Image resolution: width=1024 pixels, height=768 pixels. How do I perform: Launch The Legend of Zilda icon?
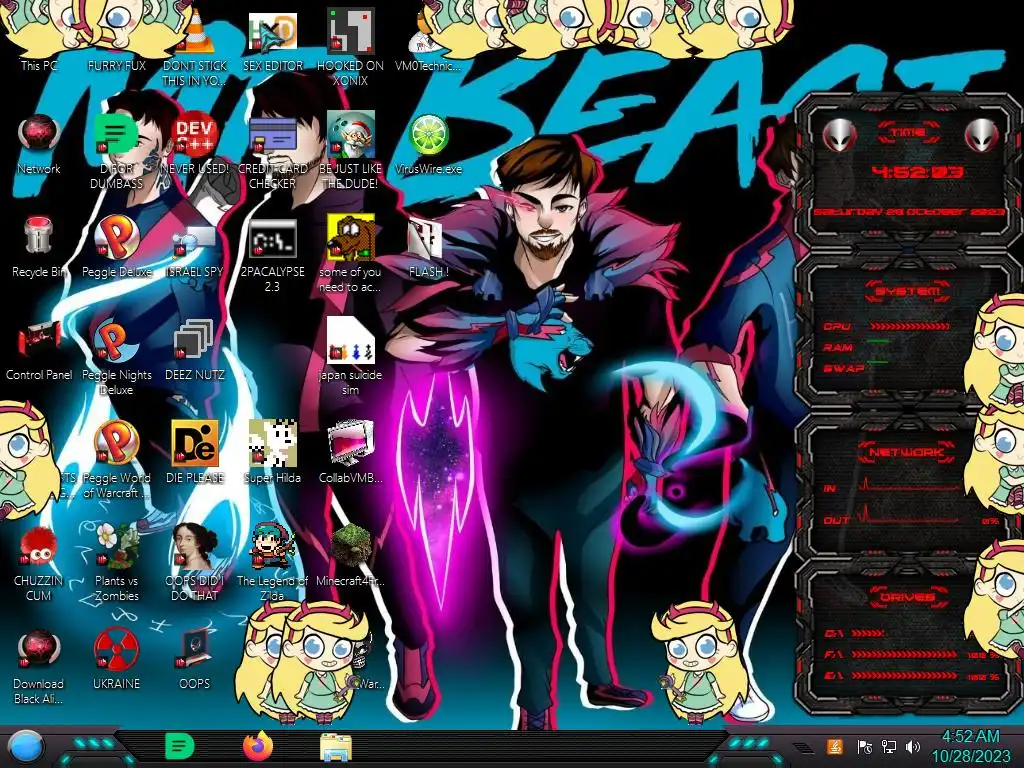(273, 545)
